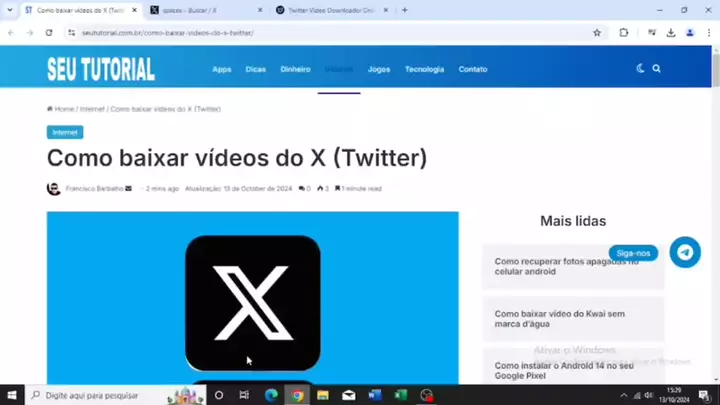Click the Home breadcrumb link
This screenshot has height=405, width=720.
64,109
